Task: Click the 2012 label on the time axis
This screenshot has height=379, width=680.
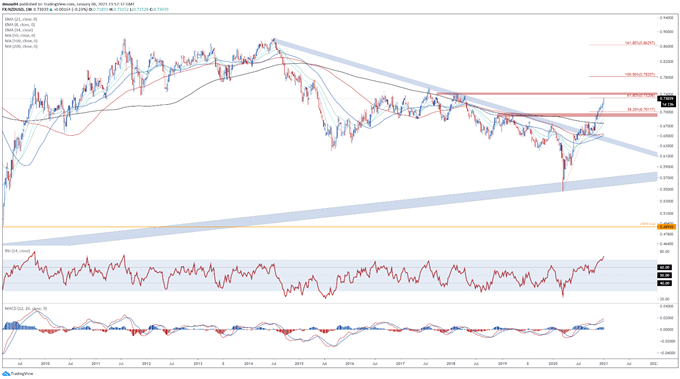Action: tap(147, 363)
